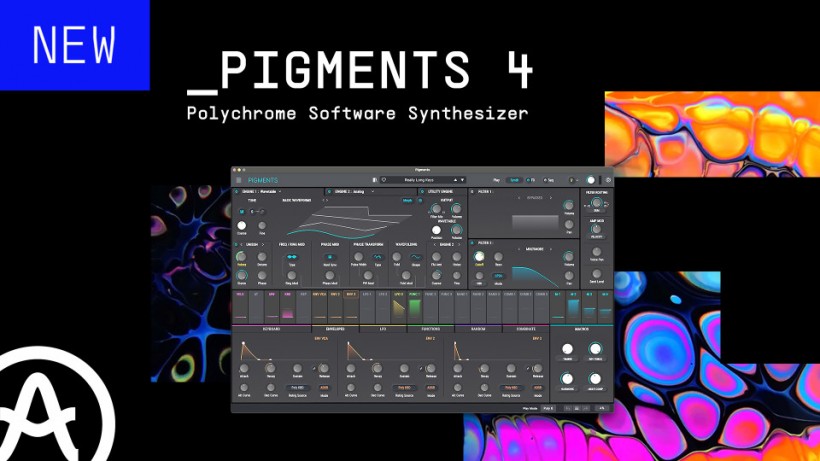The height and width of the screenshot is (461, 820).
Task: Open the preset library browser icon
Action: (x=375, y=180)
